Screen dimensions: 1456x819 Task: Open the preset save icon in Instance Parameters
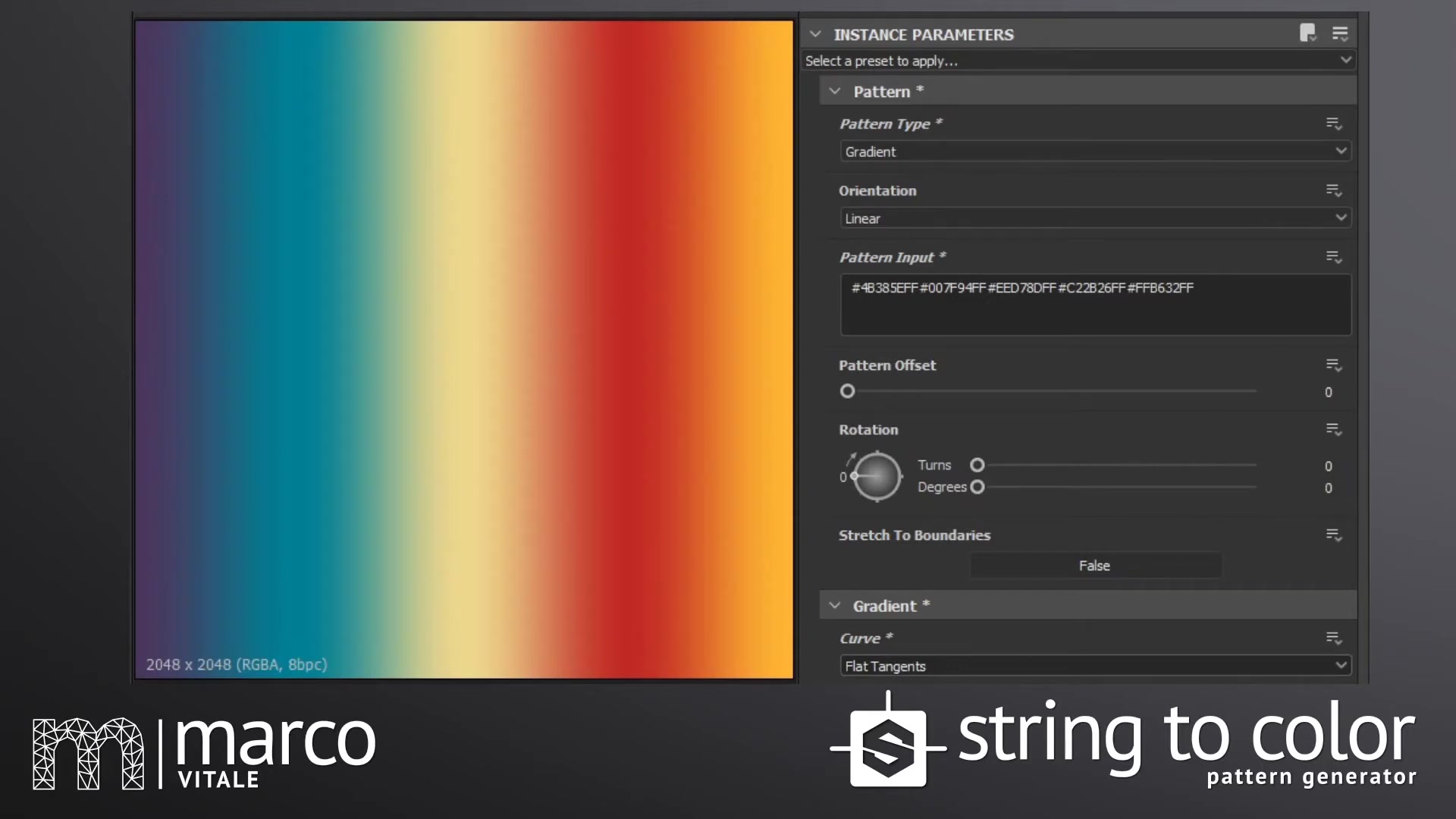(1307, 33)
